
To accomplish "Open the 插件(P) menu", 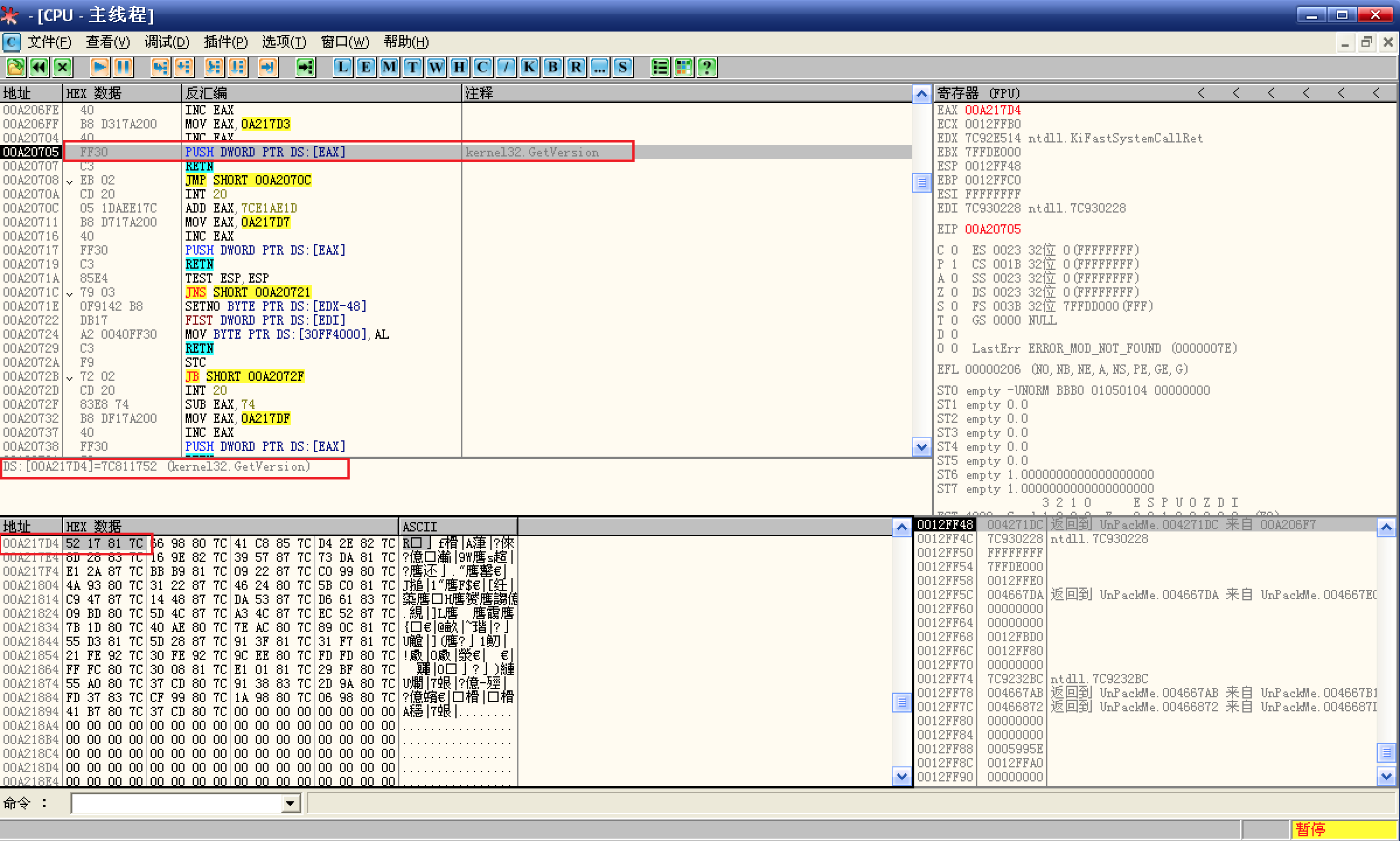I will [x=225, y=42].
